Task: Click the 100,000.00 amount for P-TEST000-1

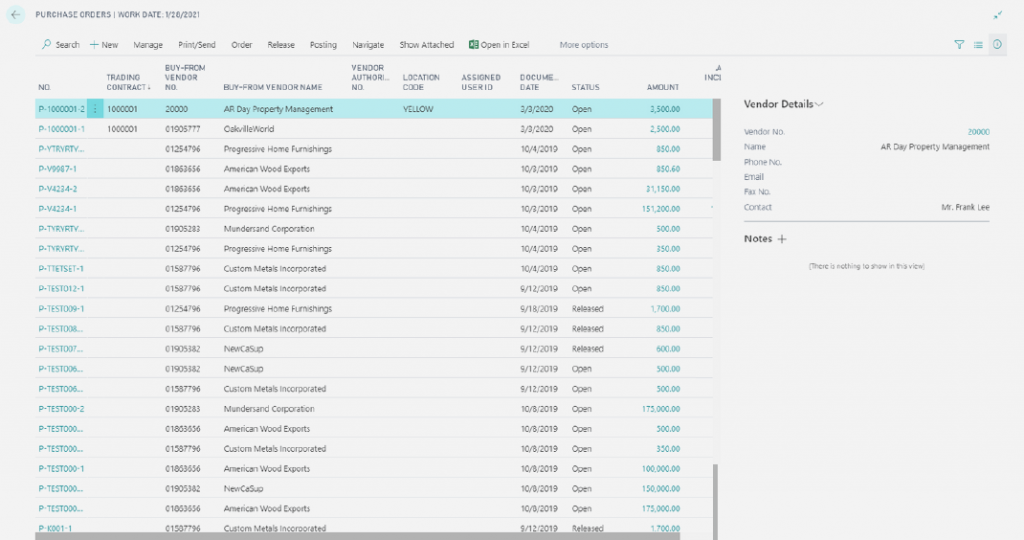Action: click(x=661, y=469)
